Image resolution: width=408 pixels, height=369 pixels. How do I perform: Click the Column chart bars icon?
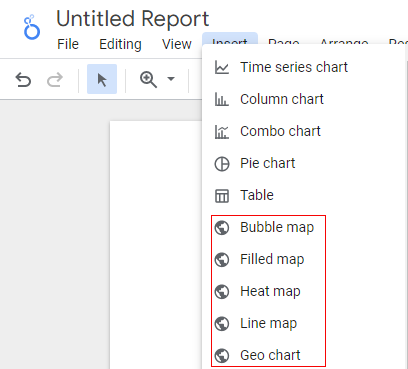pyautogui.click(x=222, y=99)
